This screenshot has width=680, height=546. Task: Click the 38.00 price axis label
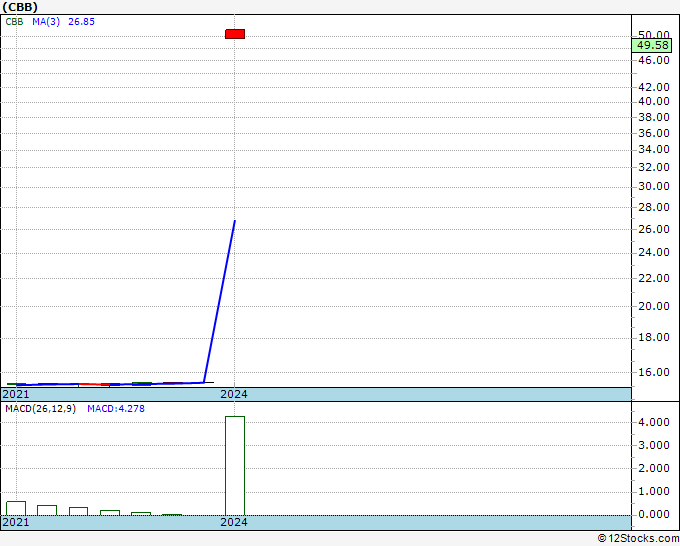654,117
